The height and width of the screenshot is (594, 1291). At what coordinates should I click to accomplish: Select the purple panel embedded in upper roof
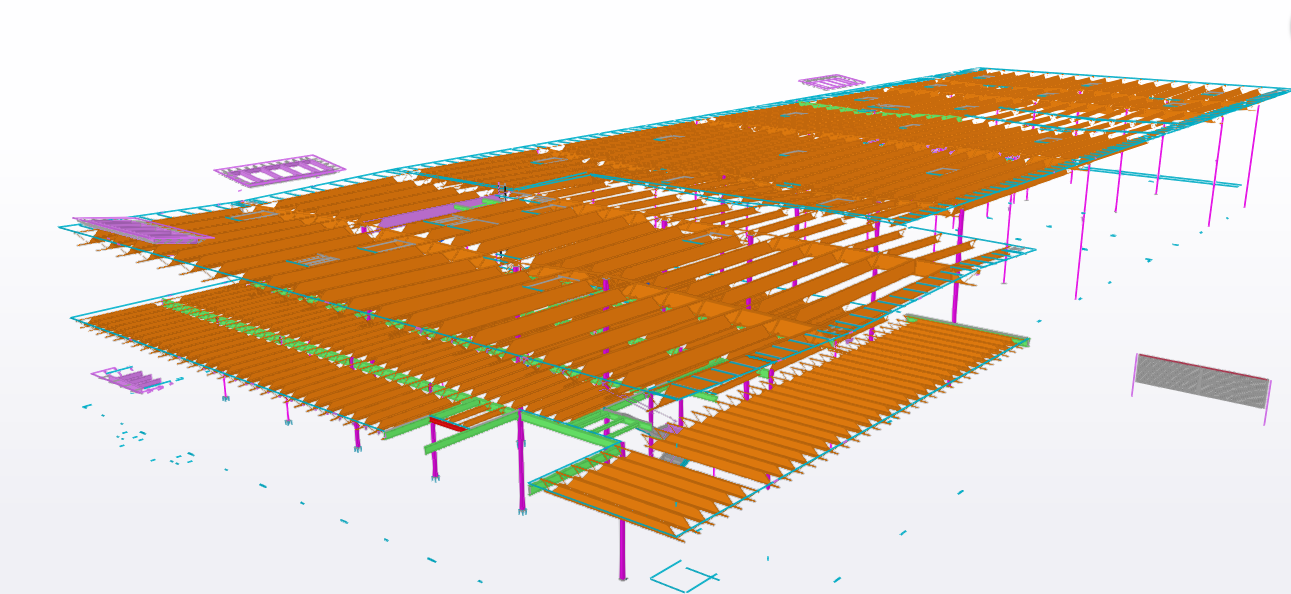pos(412,217)
